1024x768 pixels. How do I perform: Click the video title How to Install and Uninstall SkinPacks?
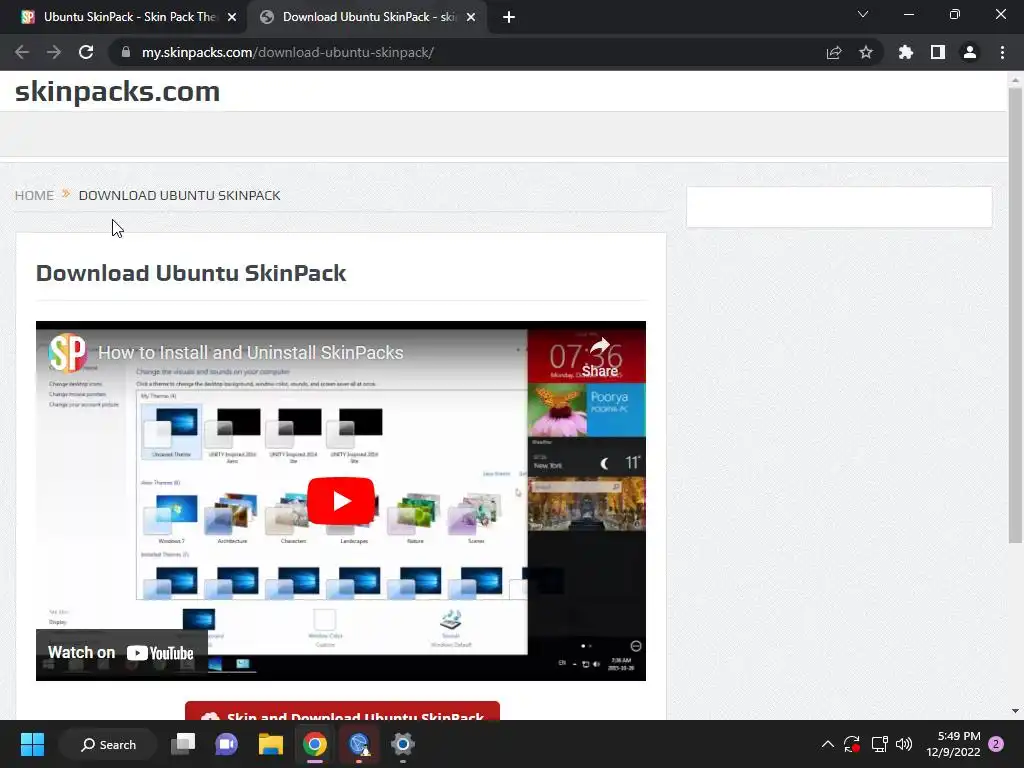[x=251, y=353]
